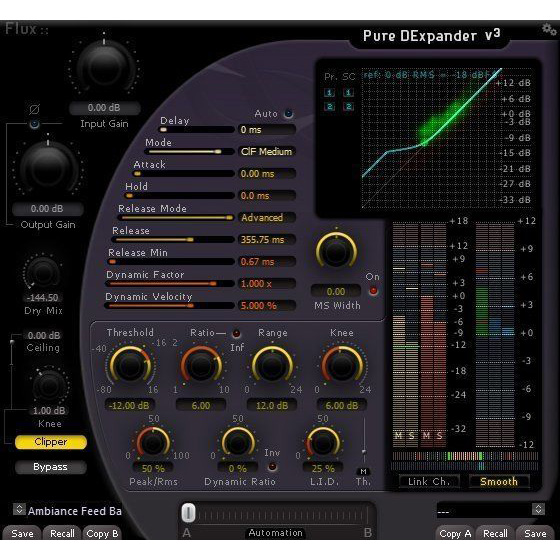Toggle the phase invert LED
Screen dimensions: 560x560
click(x=34, y=124)
